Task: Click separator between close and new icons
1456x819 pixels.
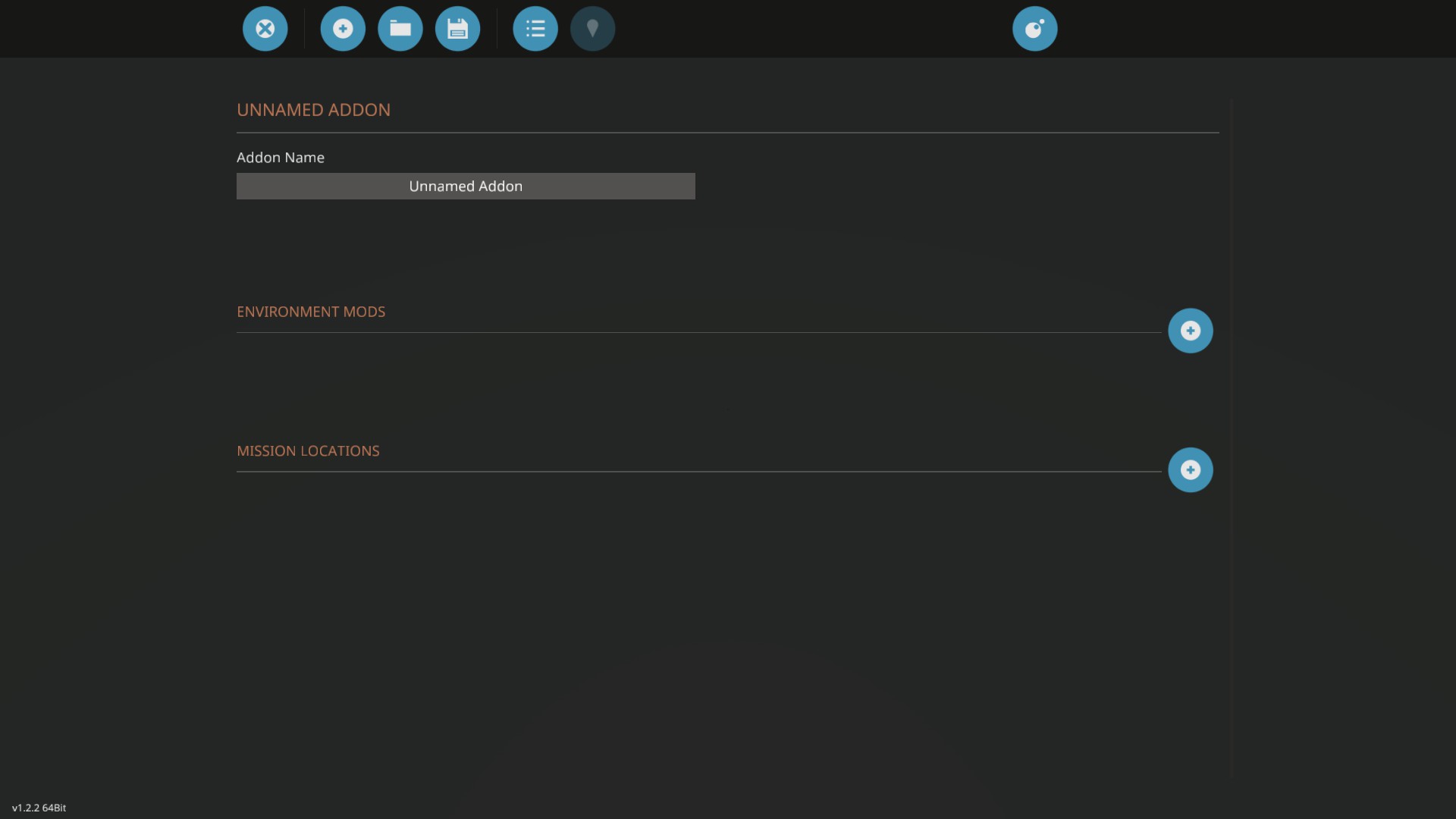Action: (304, 29)
